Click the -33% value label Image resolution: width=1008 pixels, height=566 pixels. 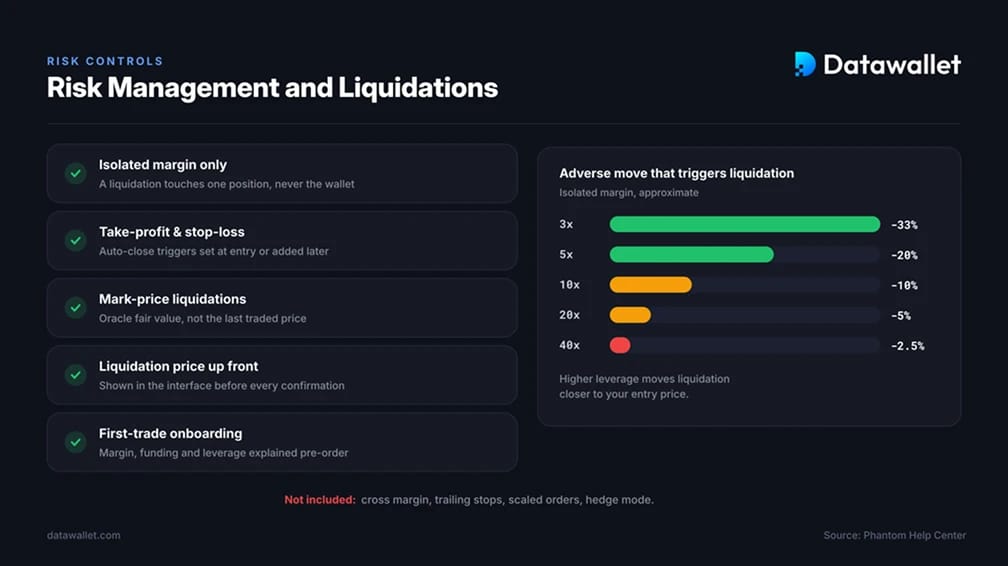[x=904, y=224]
